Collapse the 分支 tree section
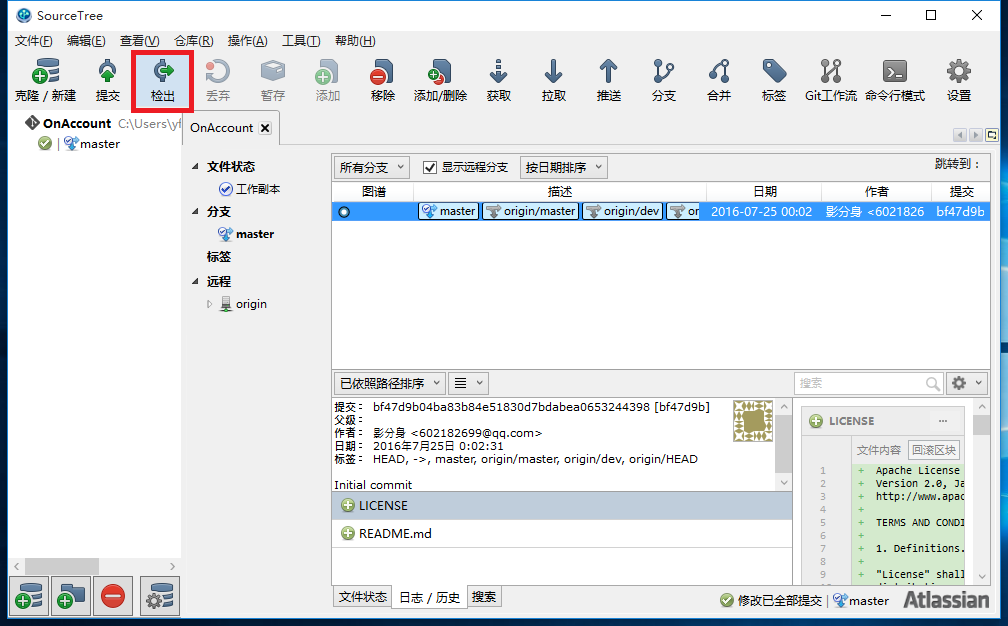 [x=195, y=211]
